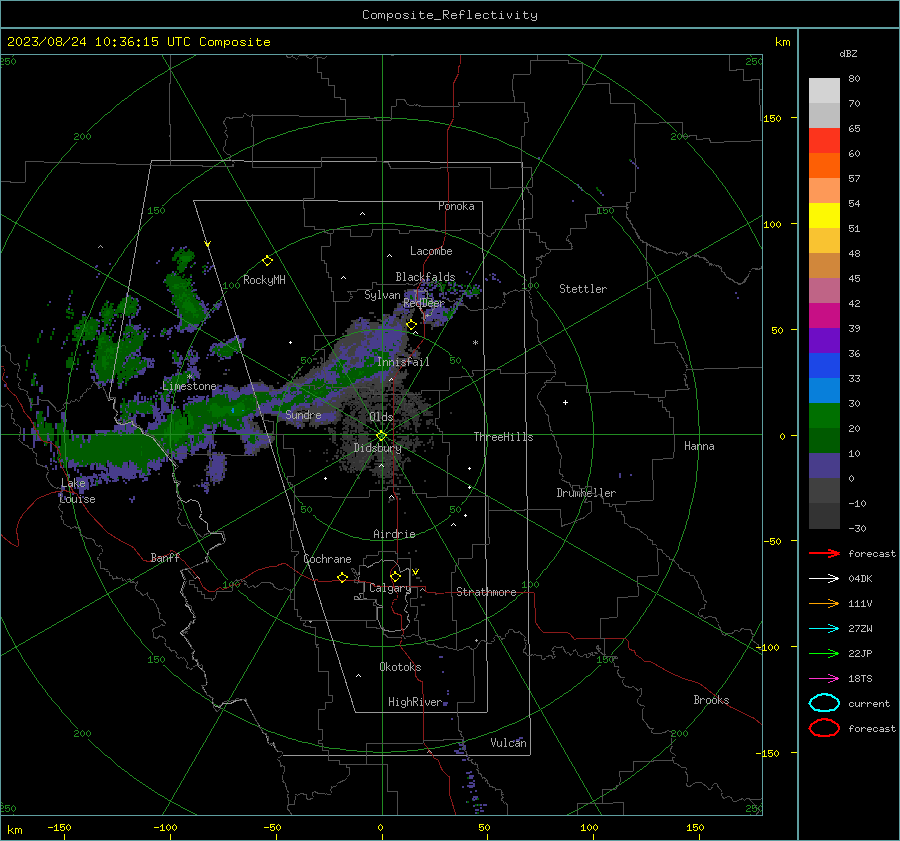
Task: Select the dark orange swatch in dBZ legend
Action: tap(824, 165)
